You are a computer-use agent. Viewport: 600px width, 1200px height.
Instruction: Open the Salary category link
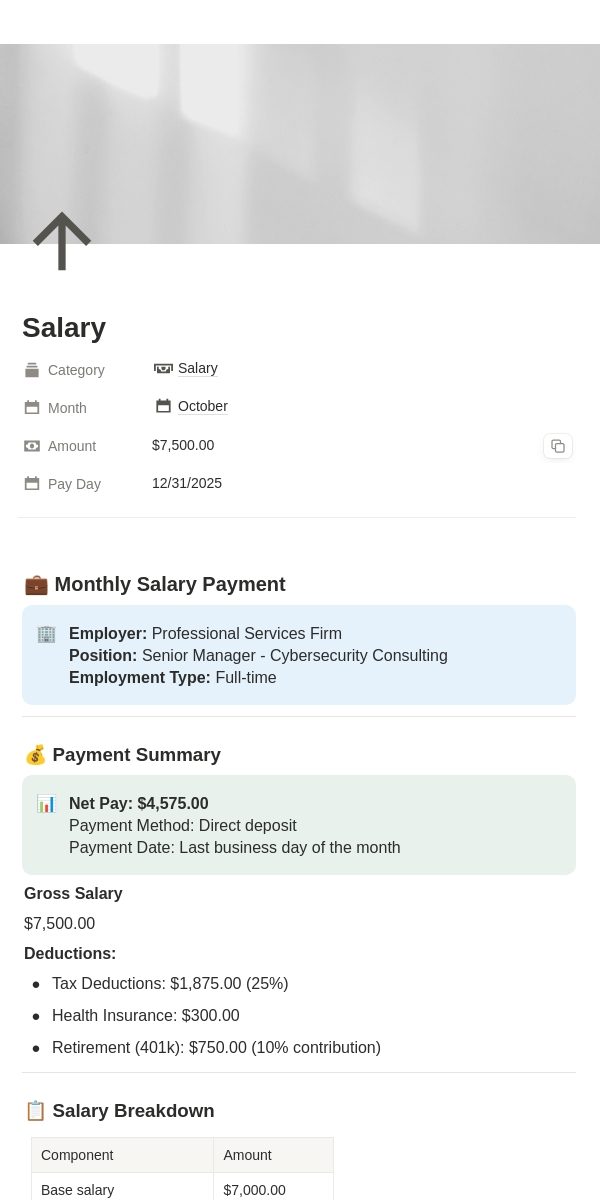coord(198,368)
